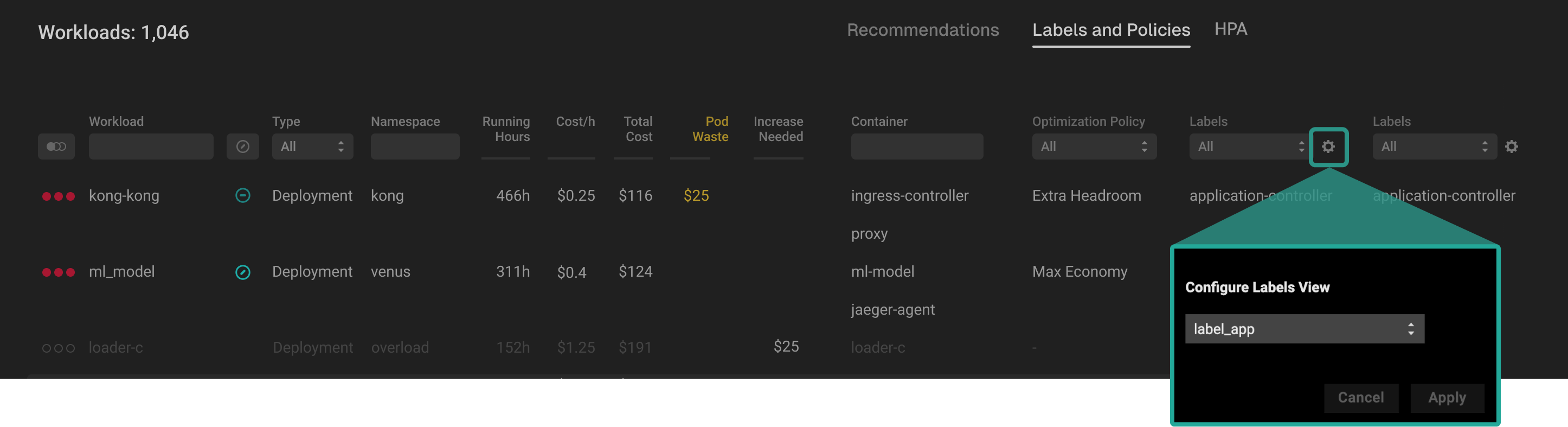Click the automation filter icon beside Workload field
This screenshot has width=1568, height=427.
[242, 147]
